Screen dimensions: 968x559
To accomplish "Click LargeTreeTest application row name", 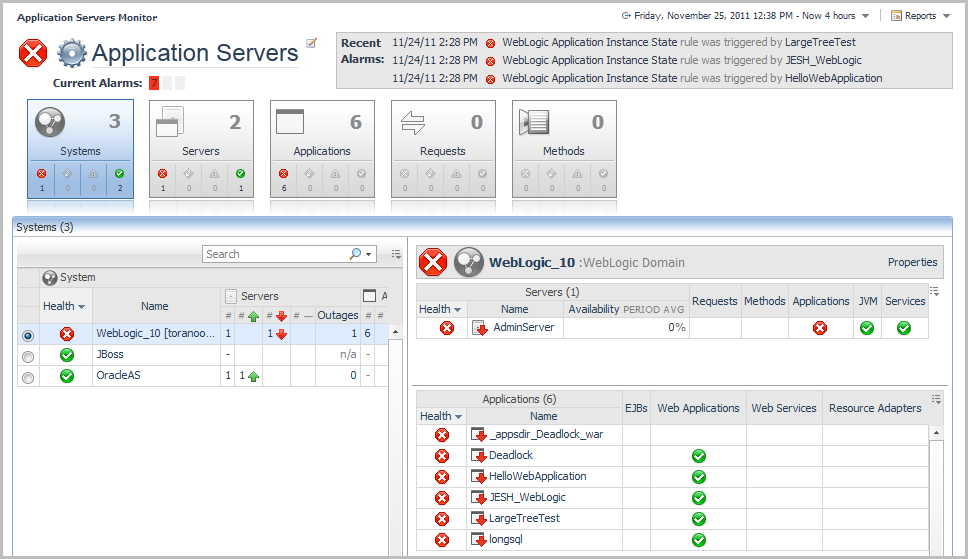I will pyautogui.click(x=524, y=518).
